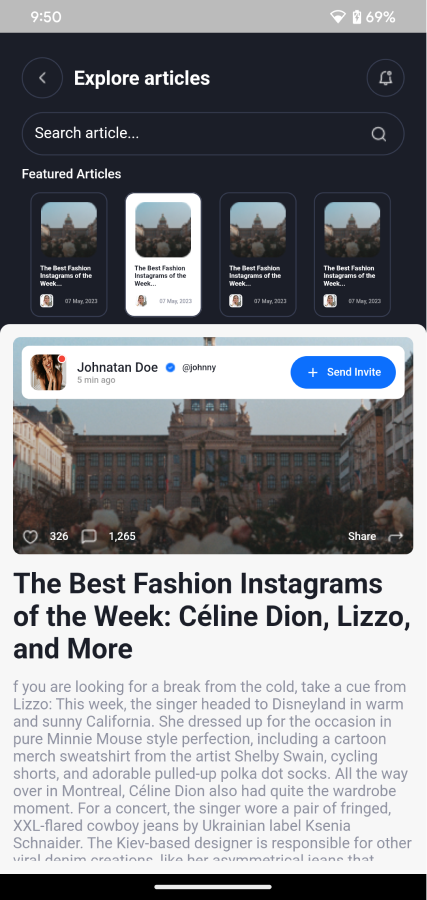Image resolution: width=427 pixels, height=900 pixels.
Task: Tap the battery indicator in status bar
Action: 357,17
